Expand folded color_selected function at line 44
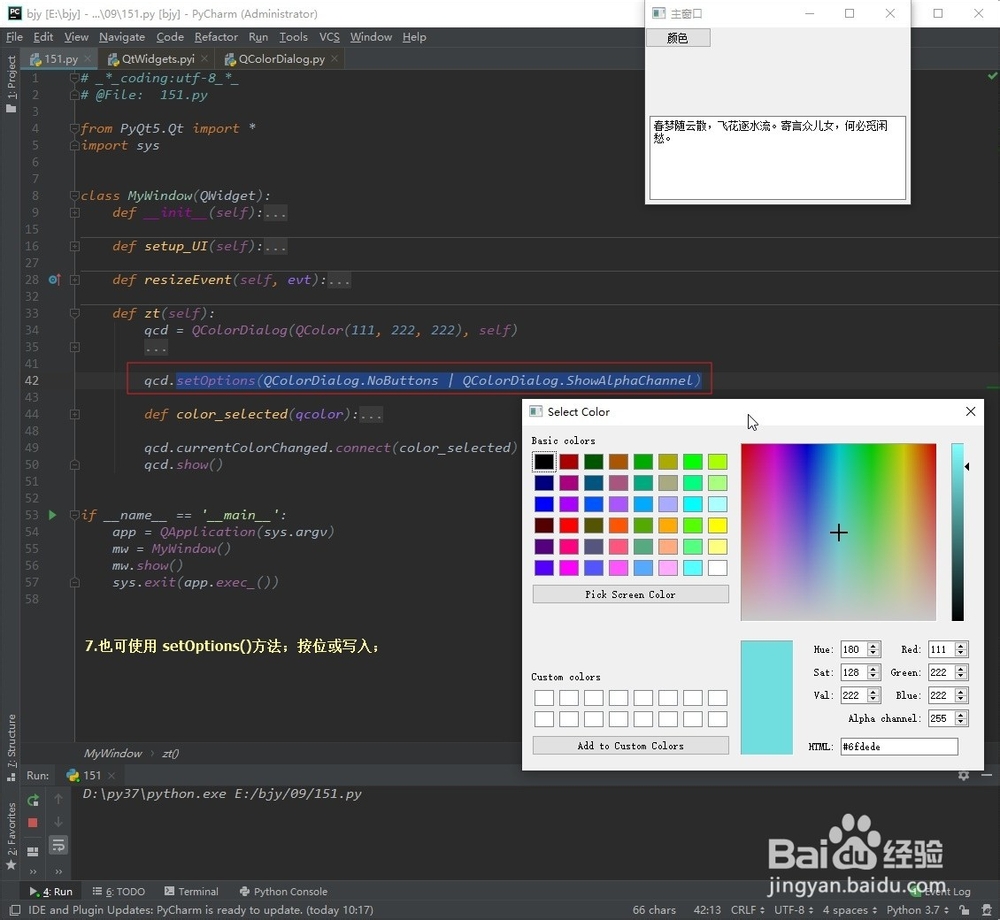The height and width of the screenshot is (920, 1000). tap(75, 414)
